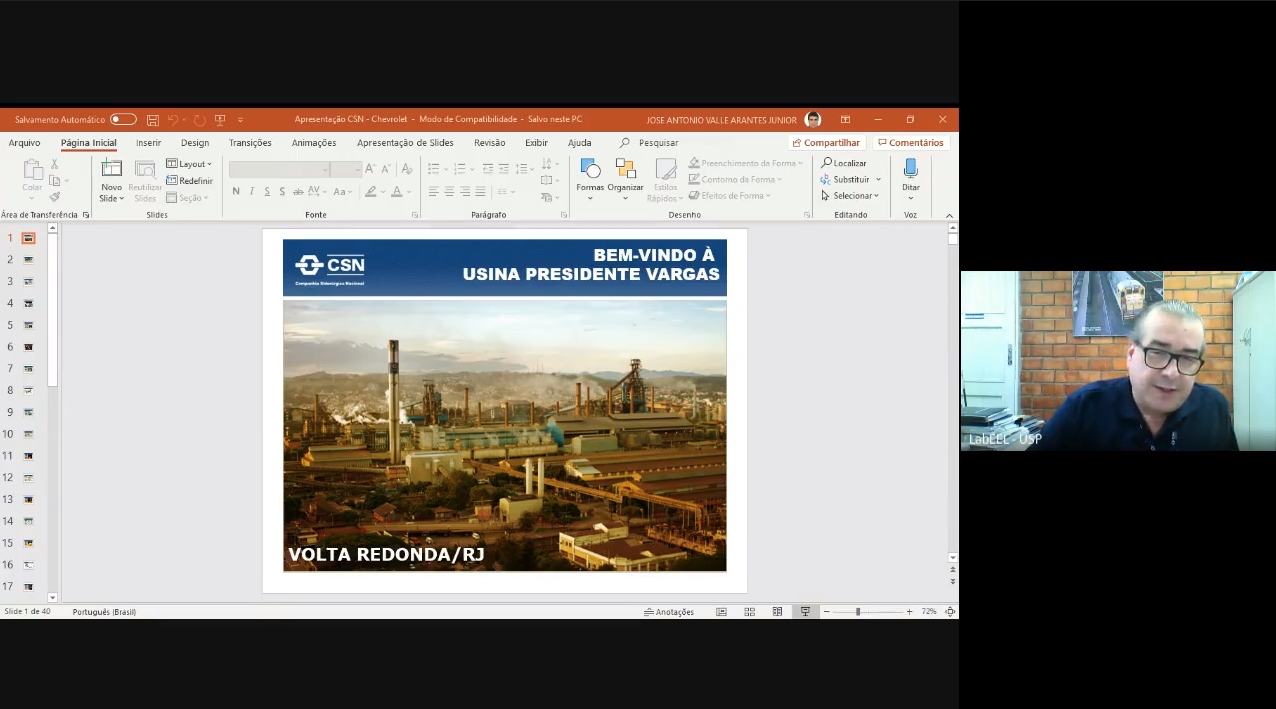1276x709 pixels.
Task: Click the Copy icon
Action: tap(55, 181)
